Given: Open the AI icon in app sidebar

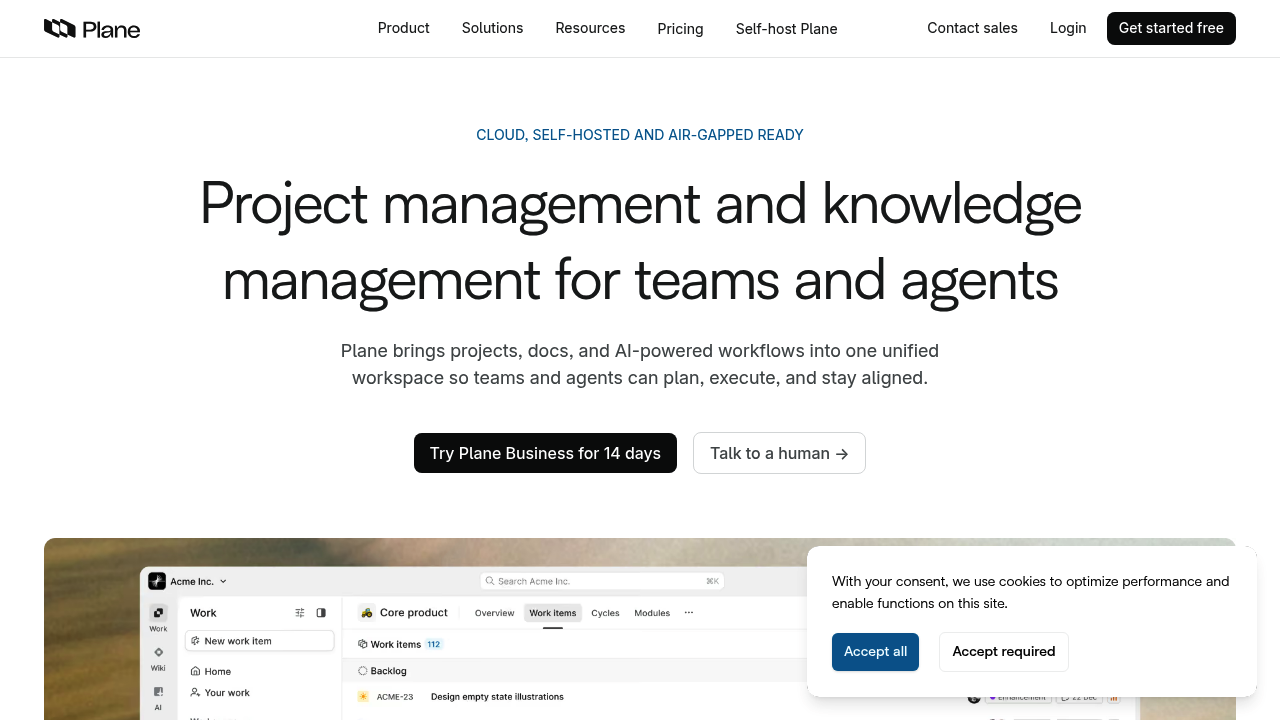Looking at the screenshot, I should [158, 691].
